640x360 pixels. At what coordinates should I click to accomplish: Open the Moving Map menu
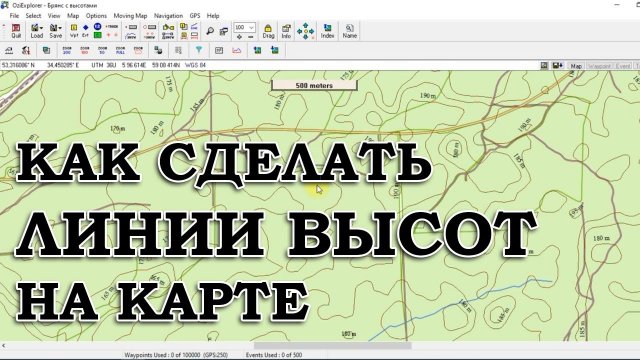[x=130, y=16]
